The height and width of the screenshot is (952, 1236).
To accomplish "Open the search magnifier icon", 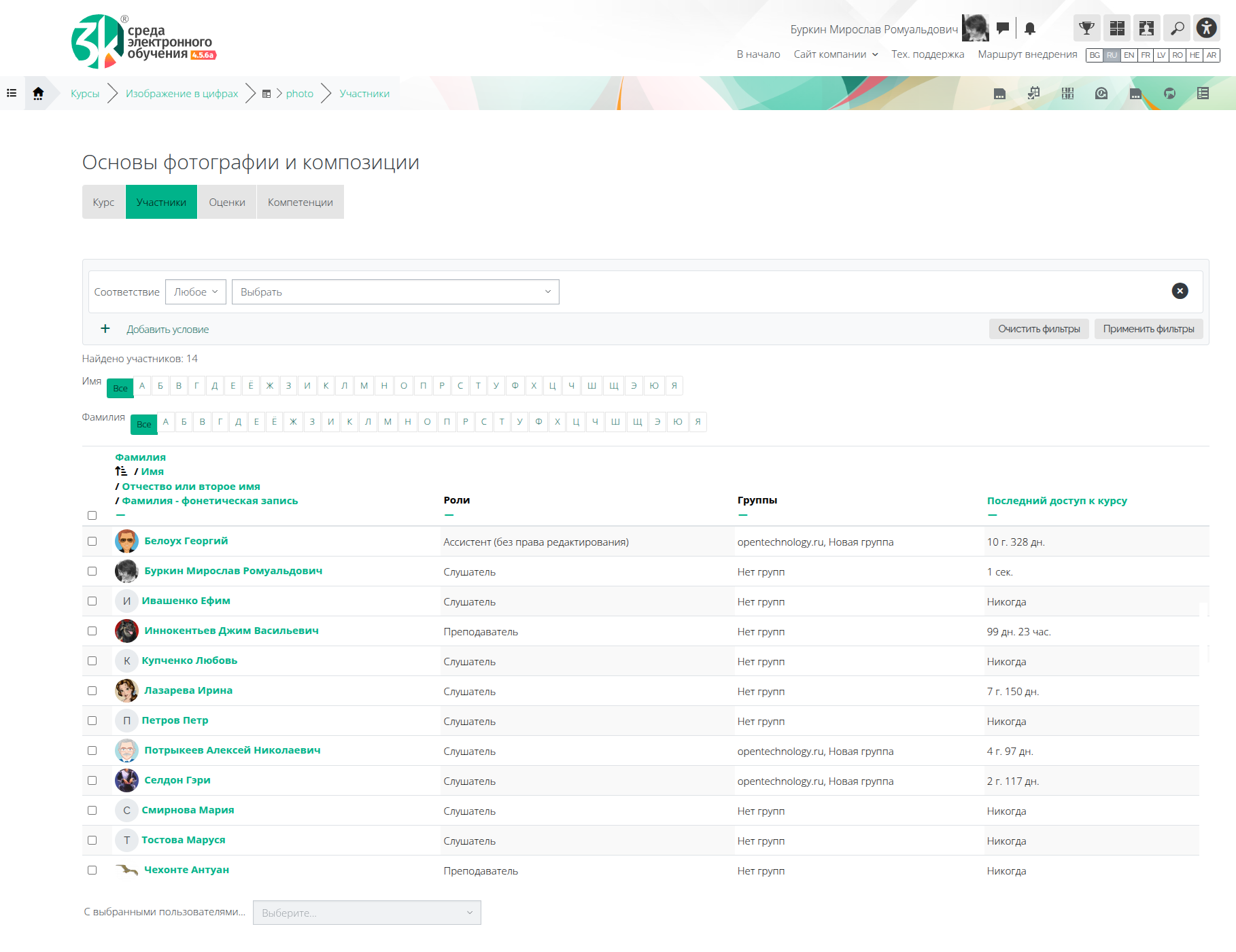I will [1177, 29].
